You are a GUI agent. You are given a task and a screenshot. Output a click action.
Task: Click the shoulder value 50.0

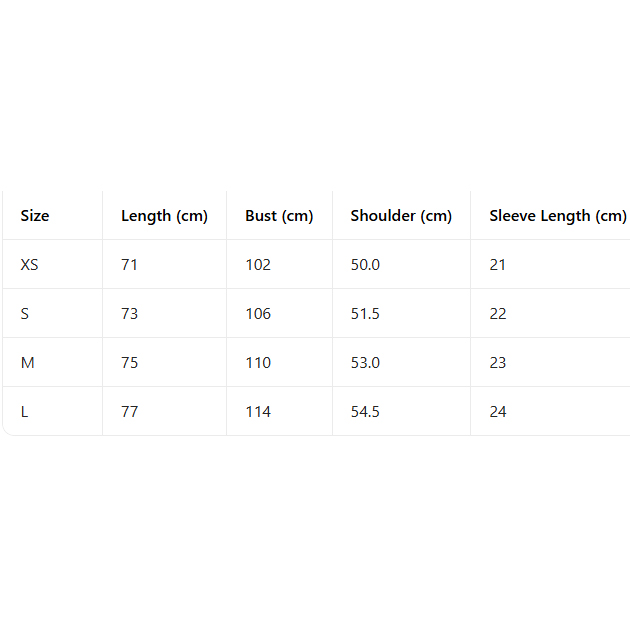(365, 265)
